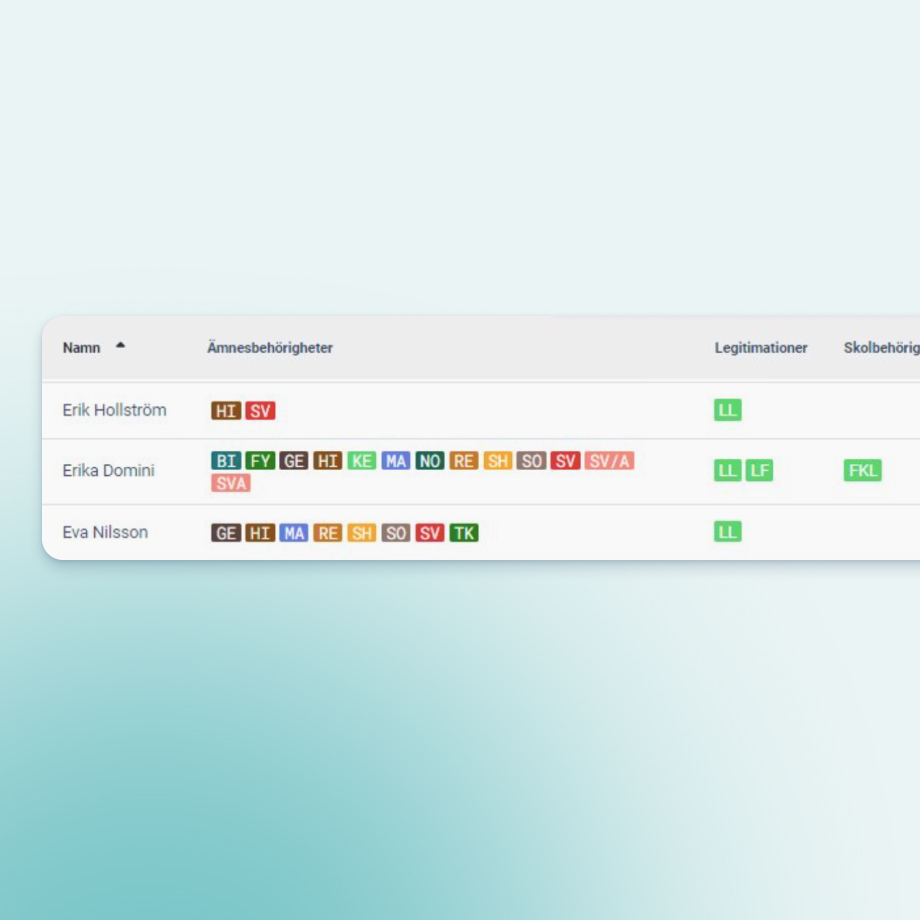Screen dimensions: 920x920
Task: Click the Ämnesbehörigheter column header
Action: click(270, 348)
